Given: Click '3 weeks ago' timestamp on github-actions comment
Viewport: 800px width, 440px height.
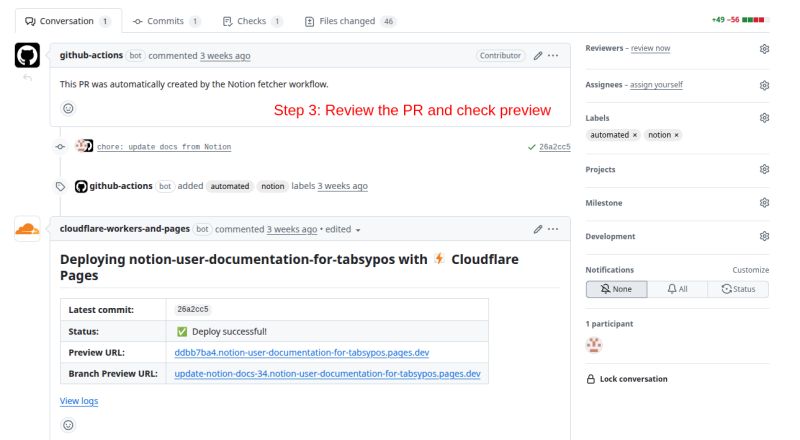Looking at the screenshot, I should pyautogui.click(x=225, y=56).
